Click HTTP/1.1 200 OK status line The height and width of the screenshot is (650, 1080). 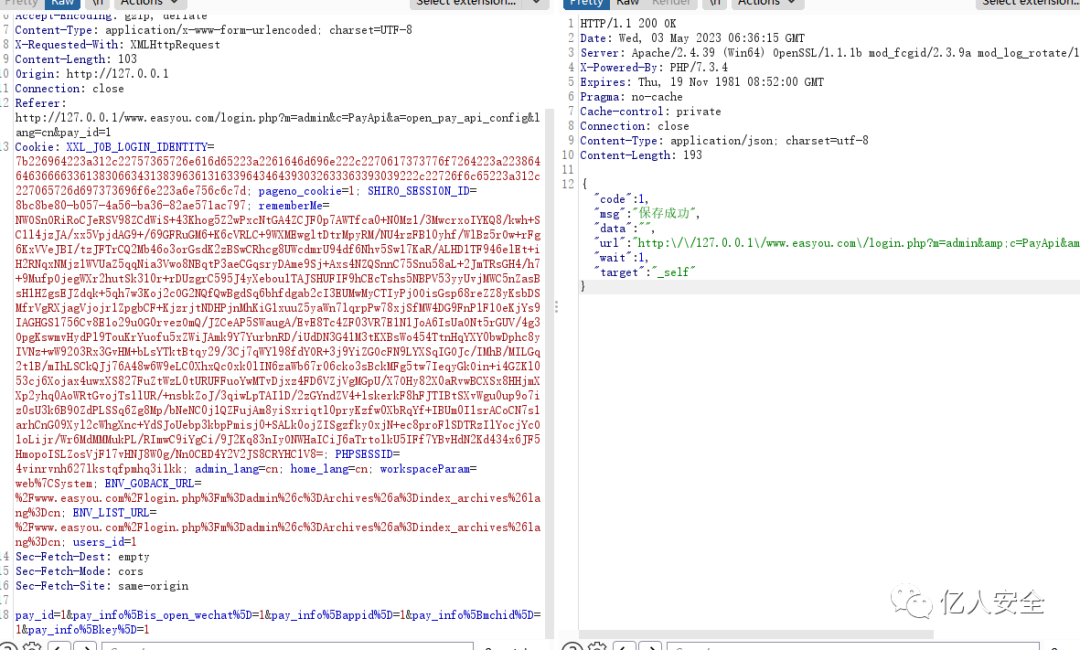628,23
